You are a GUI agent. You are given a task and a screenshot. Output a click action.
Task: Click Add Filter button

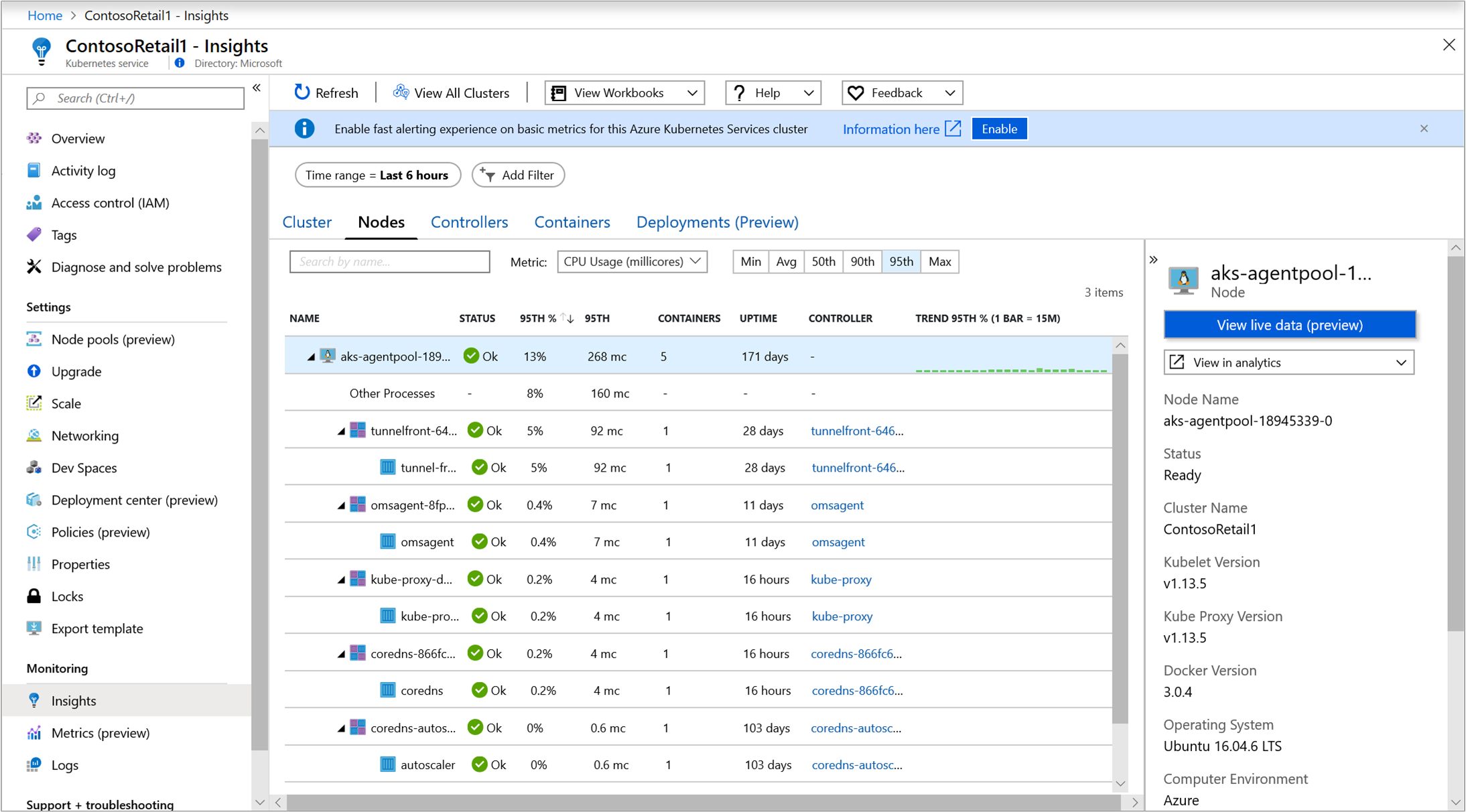(518, 175)
